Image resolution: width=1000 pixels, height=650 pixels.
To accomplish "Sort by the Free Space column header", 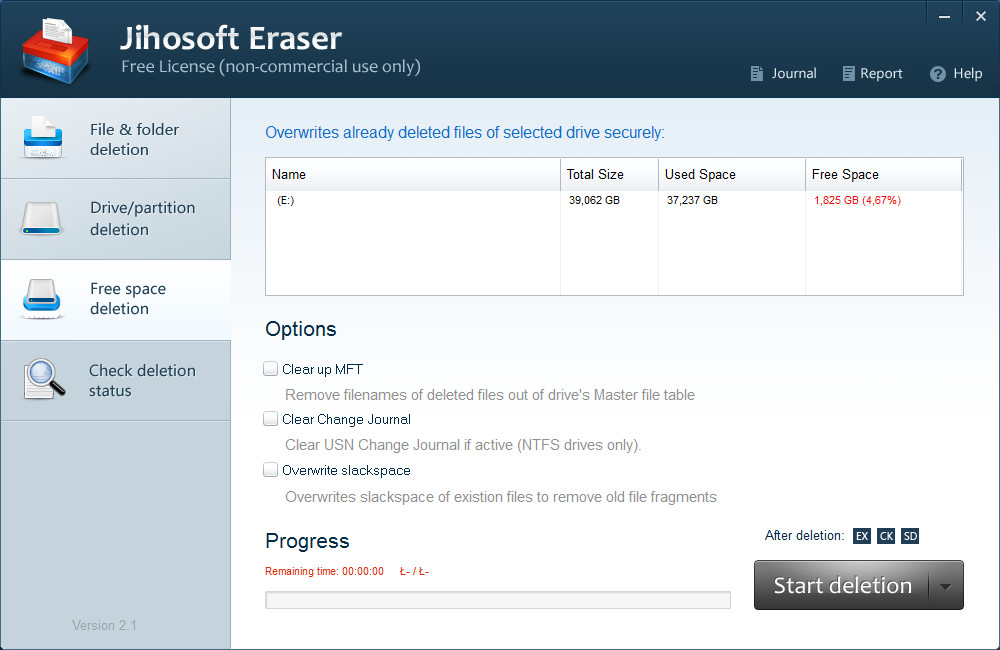I will pyautogui.click(x=883, y=174).
